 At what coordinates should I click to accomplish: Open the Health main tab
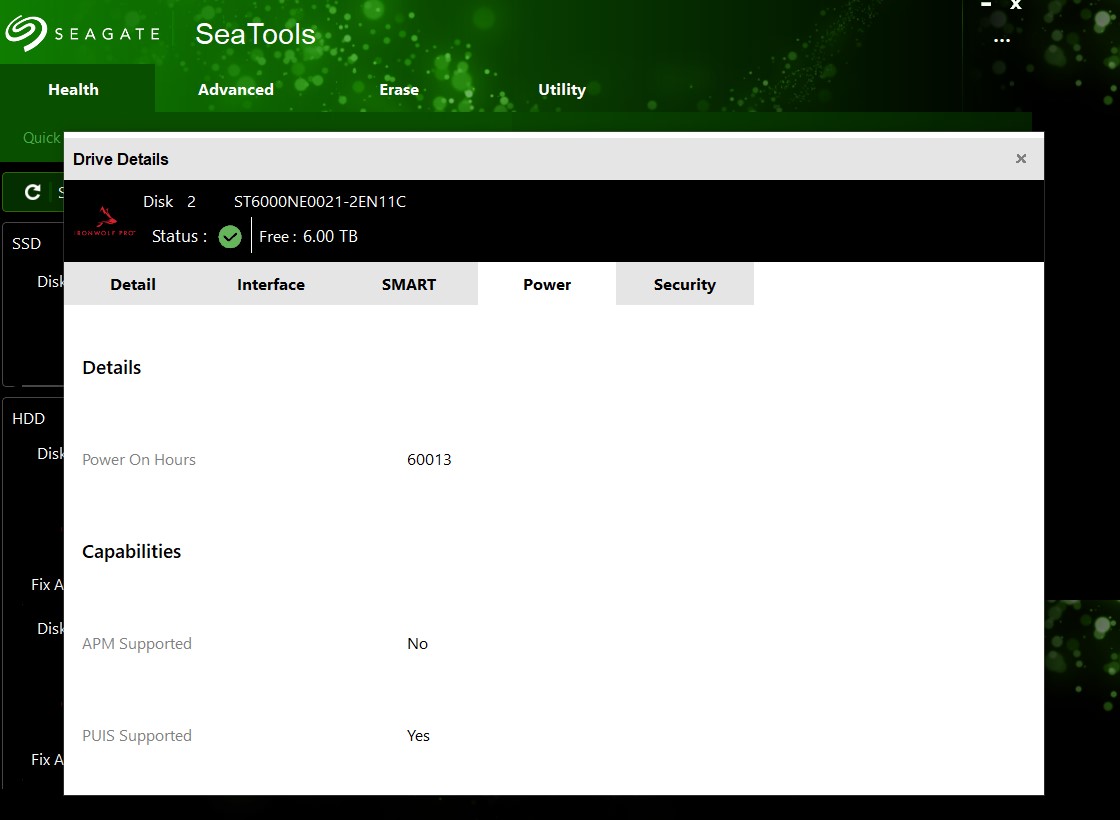tap(74, 89)
